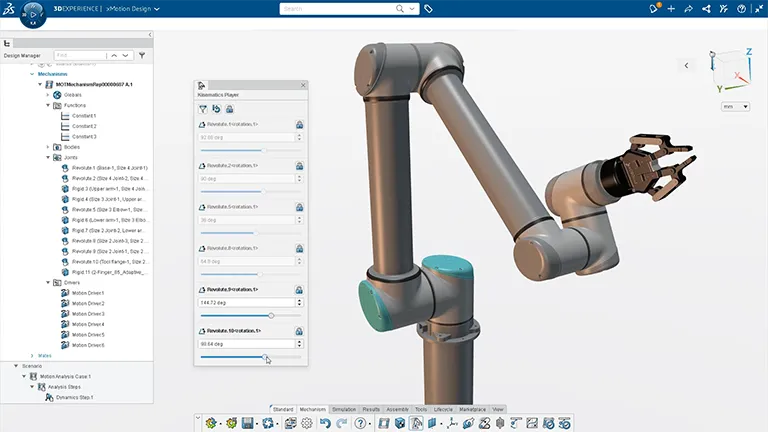The image size is (768, 432).
Task: Switch to the Assembly tab
Action: 397,409
